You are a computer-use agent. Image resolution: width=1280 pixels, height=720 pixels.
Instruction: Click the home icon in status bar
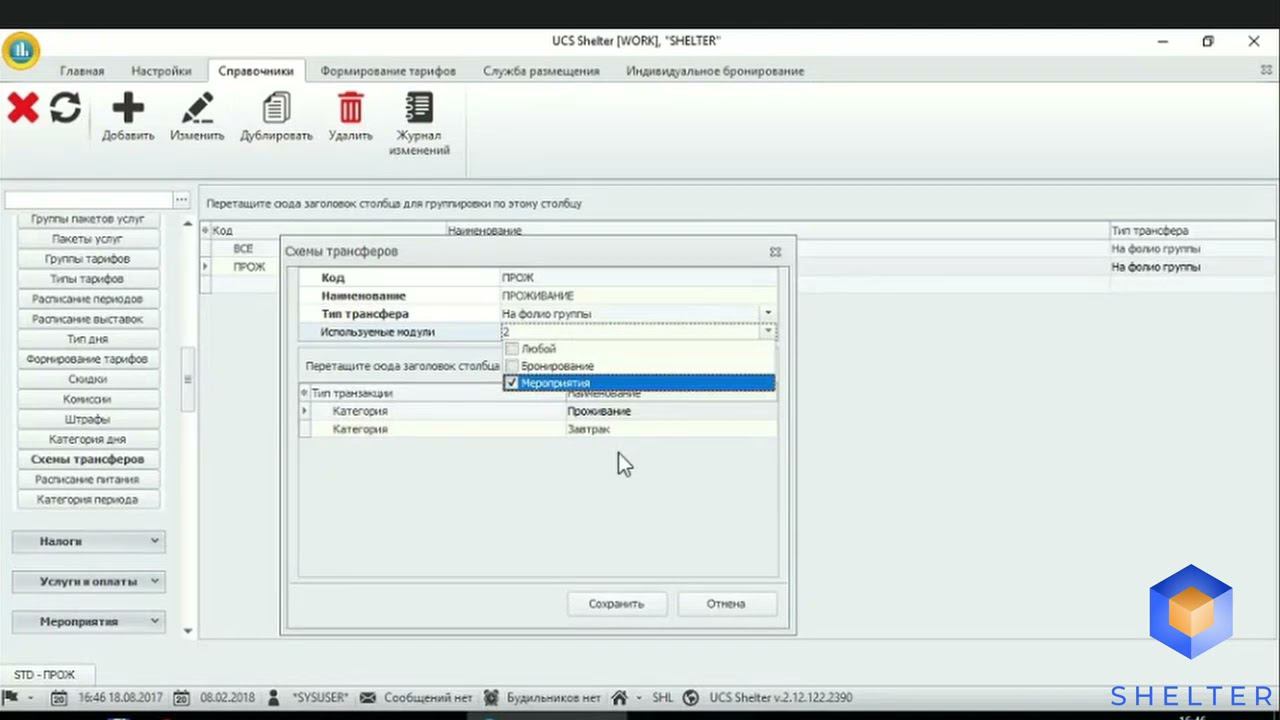tap(619, 698)
